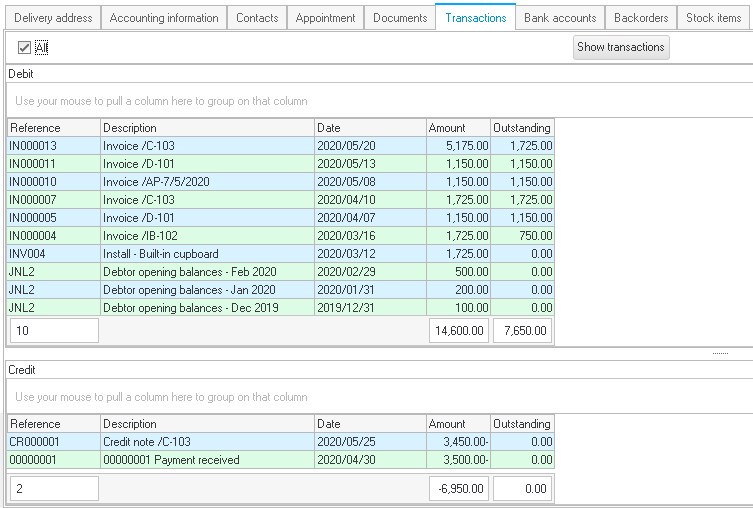The height and width of the screenshot is (508, 753).
Task: Toggle the All checkbox
Action: pyautogui.click(x=25, y=47)
